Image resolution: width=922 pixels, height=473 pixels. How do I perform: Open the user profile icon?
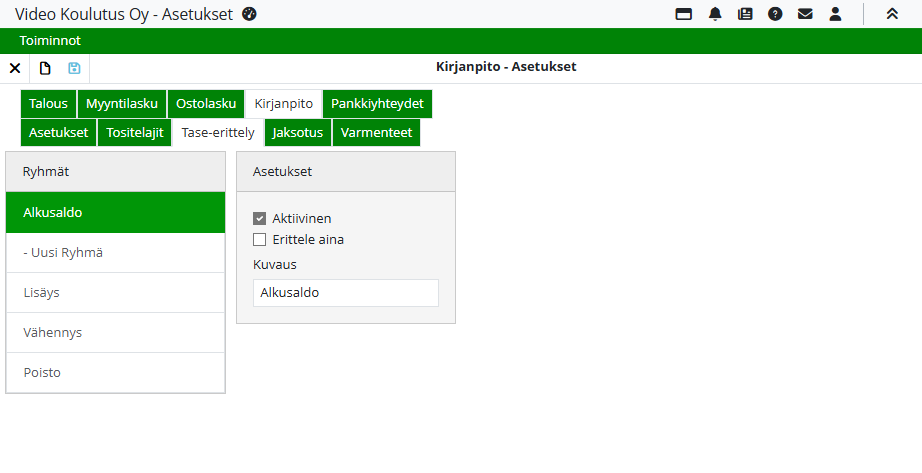pos(835,14)
